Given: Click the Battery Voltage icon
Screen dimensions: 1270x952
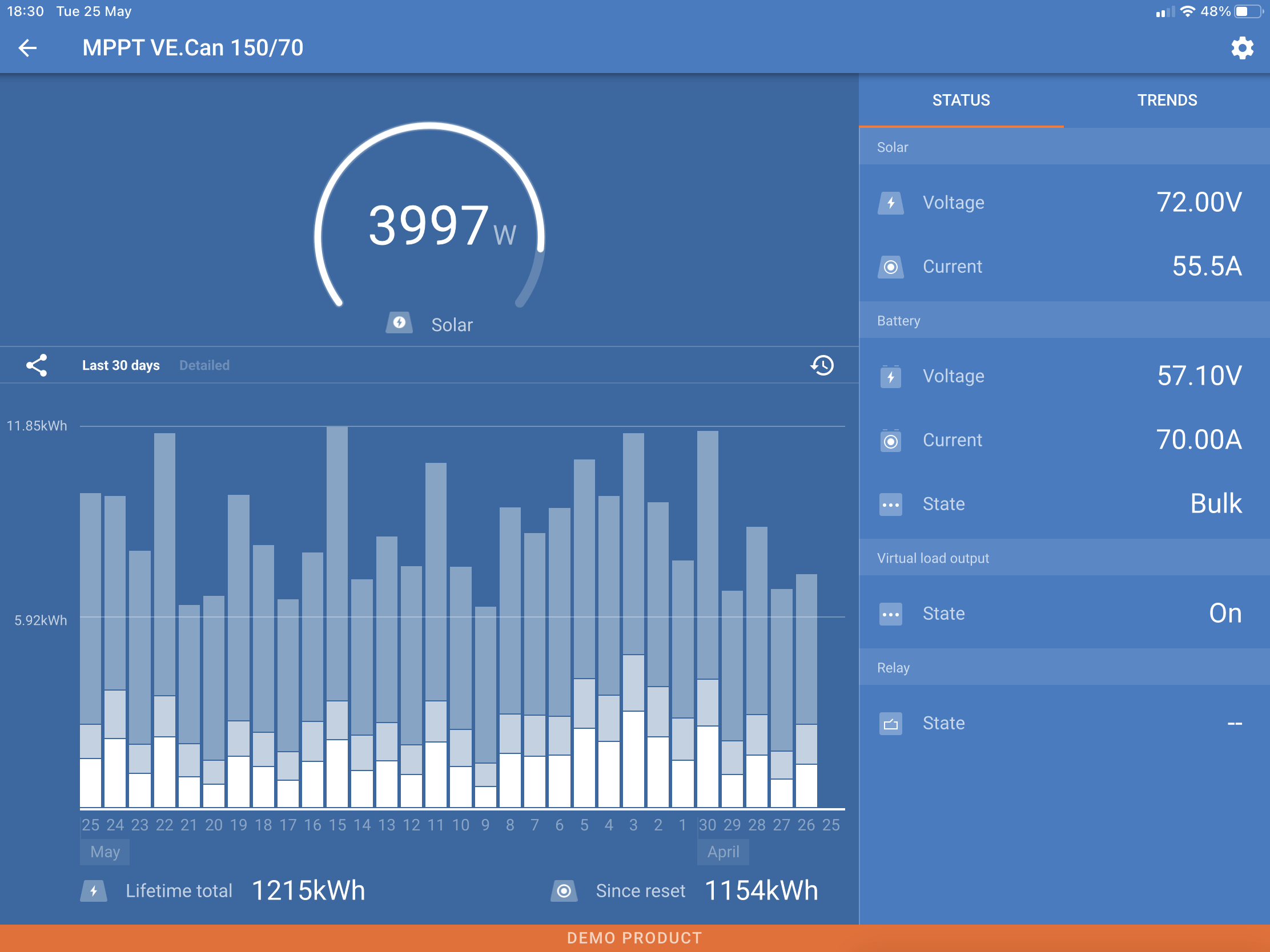Looking at the screenshot, I should pos(890,377).
